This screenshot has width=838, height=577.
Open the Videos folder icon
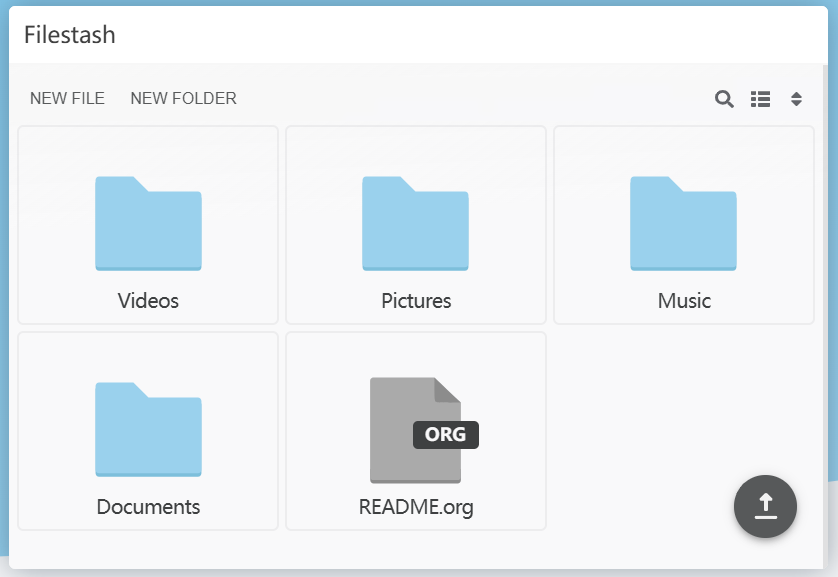tap(148, 224)
